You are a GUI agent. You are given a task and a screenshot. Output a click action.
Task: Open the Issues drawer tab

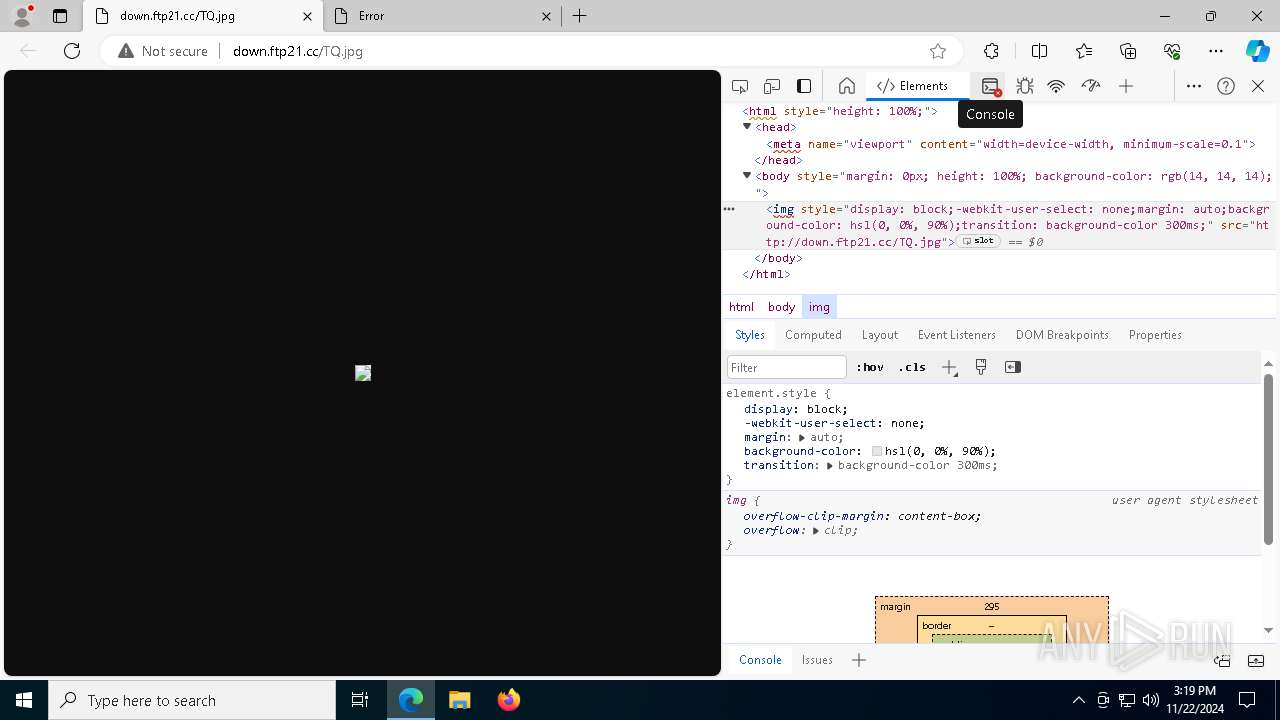[817, 660]
